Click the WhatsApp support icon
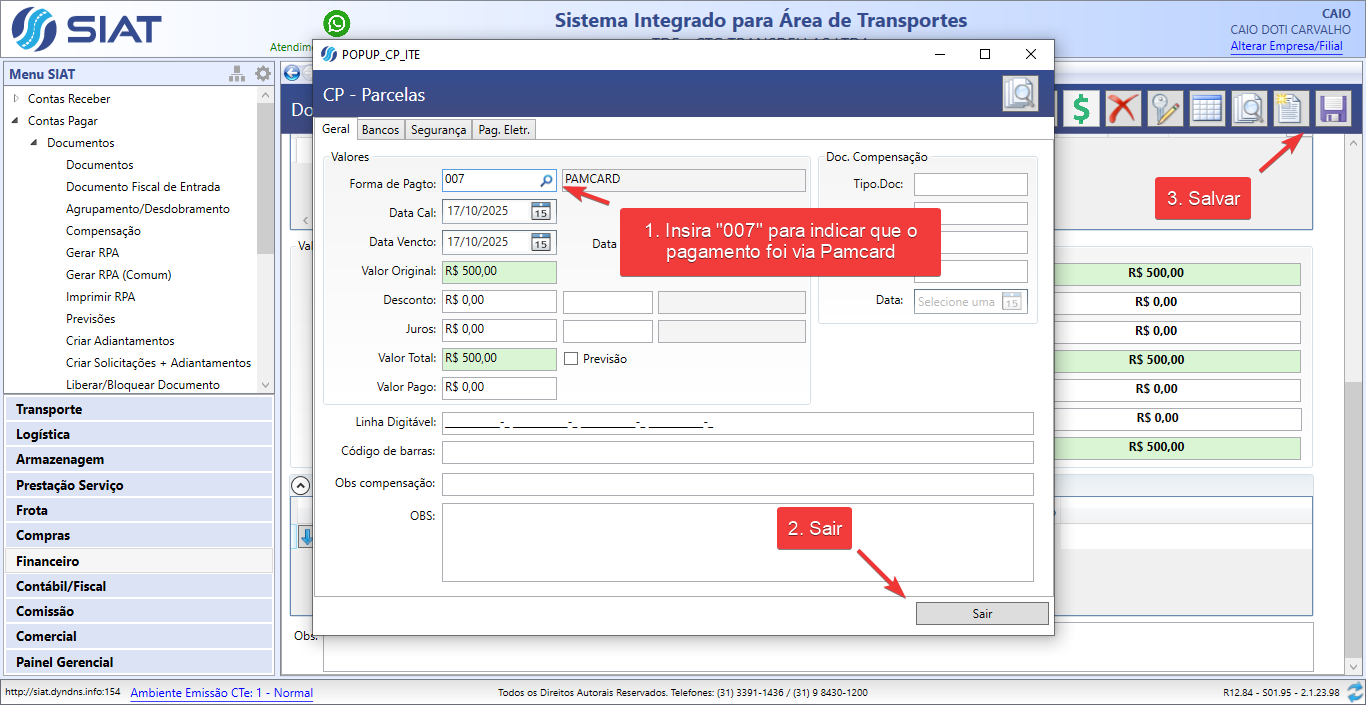This screenshot has height=705, width=1366. 337,23
